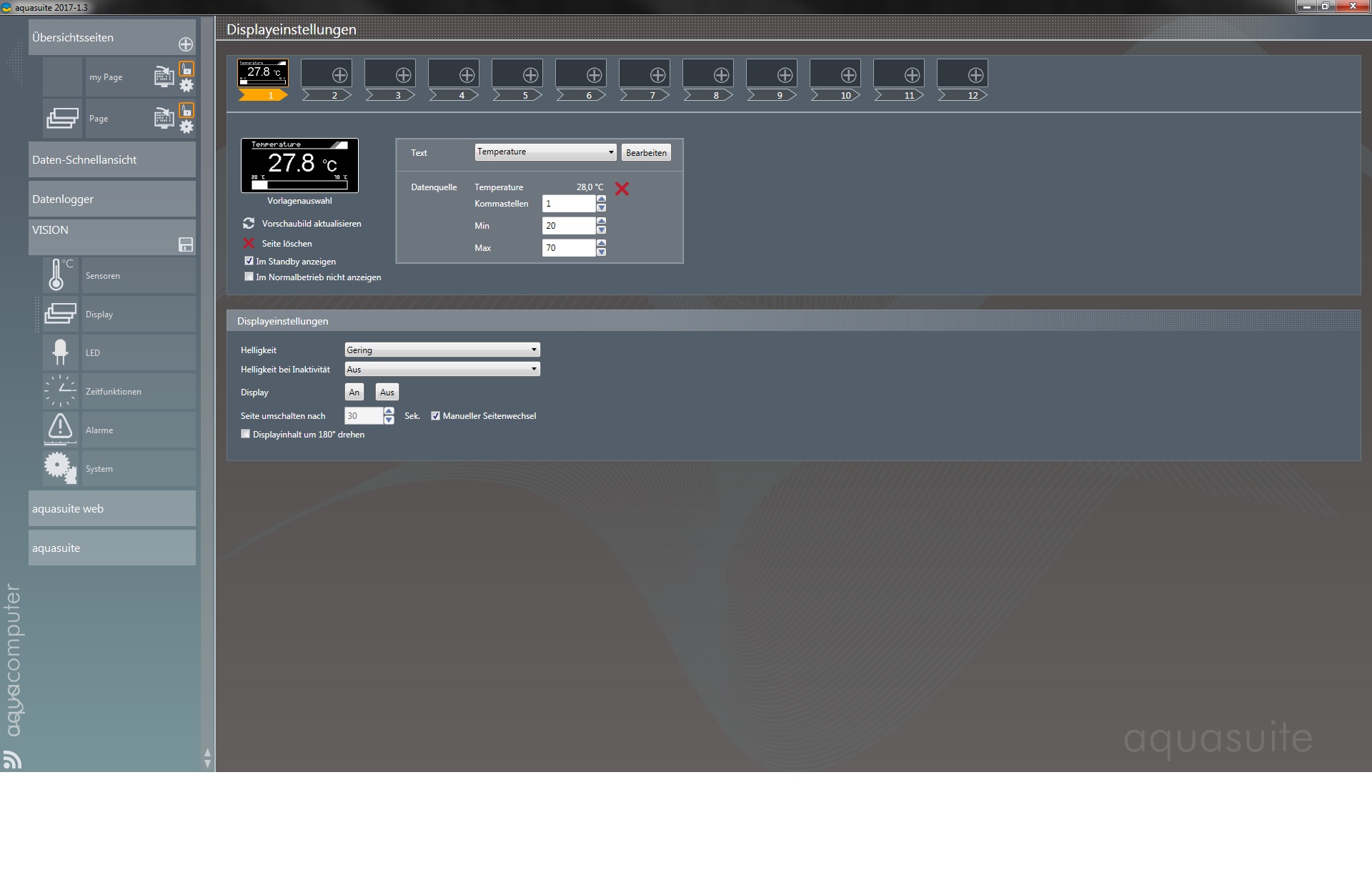Click the Display Aus button
1372x875 pixels.
(387, 392)
